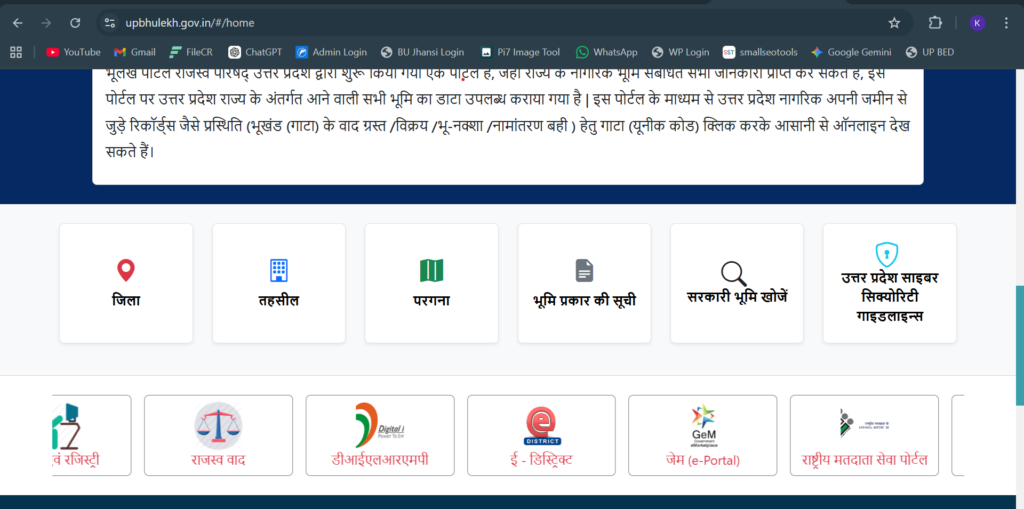Click the magnifier icon सरकारी भूमि खोजें
The height and width of the screenshot is (509, 1024).
pos(733,274)
